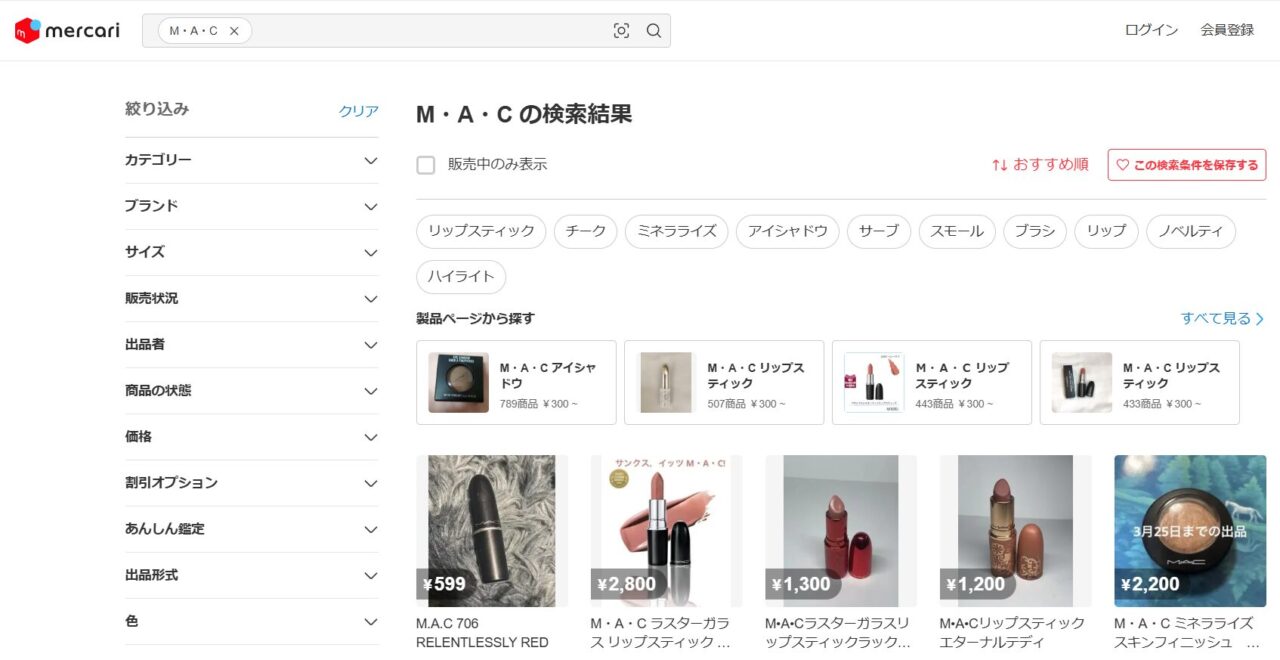Expand the ブランド filter
The width and height of the screenshot is (1280, 660).
coord(252,206)
